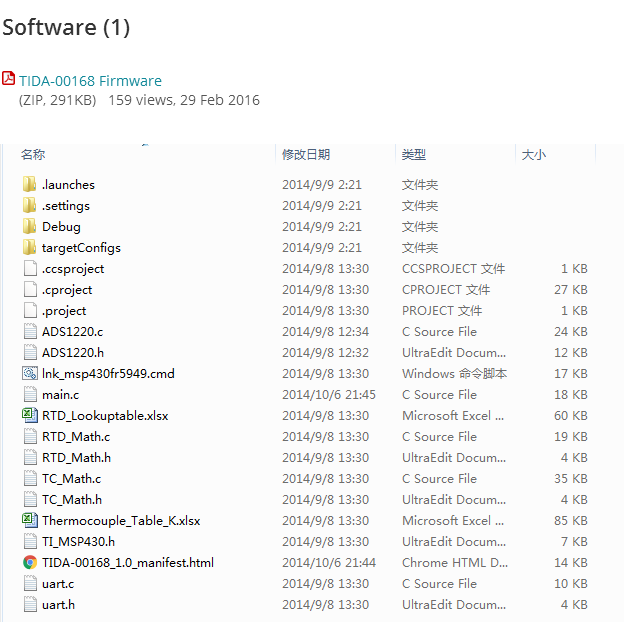Click the 2014/9/8 12:34 modified date
627x622 pixels.
pyautogui.click(x=325, y=332)
